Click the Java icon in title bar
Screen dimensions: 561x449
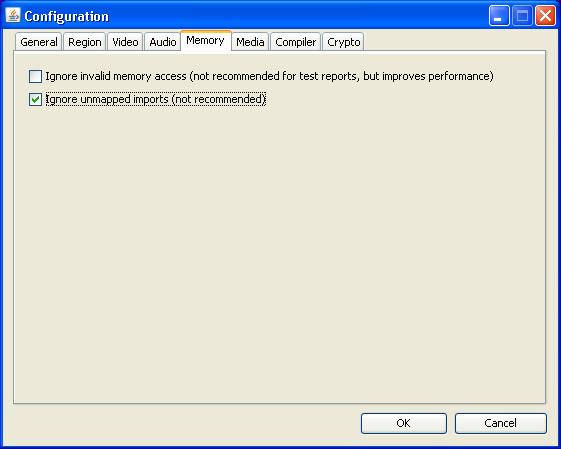click(x=13, y=15)
